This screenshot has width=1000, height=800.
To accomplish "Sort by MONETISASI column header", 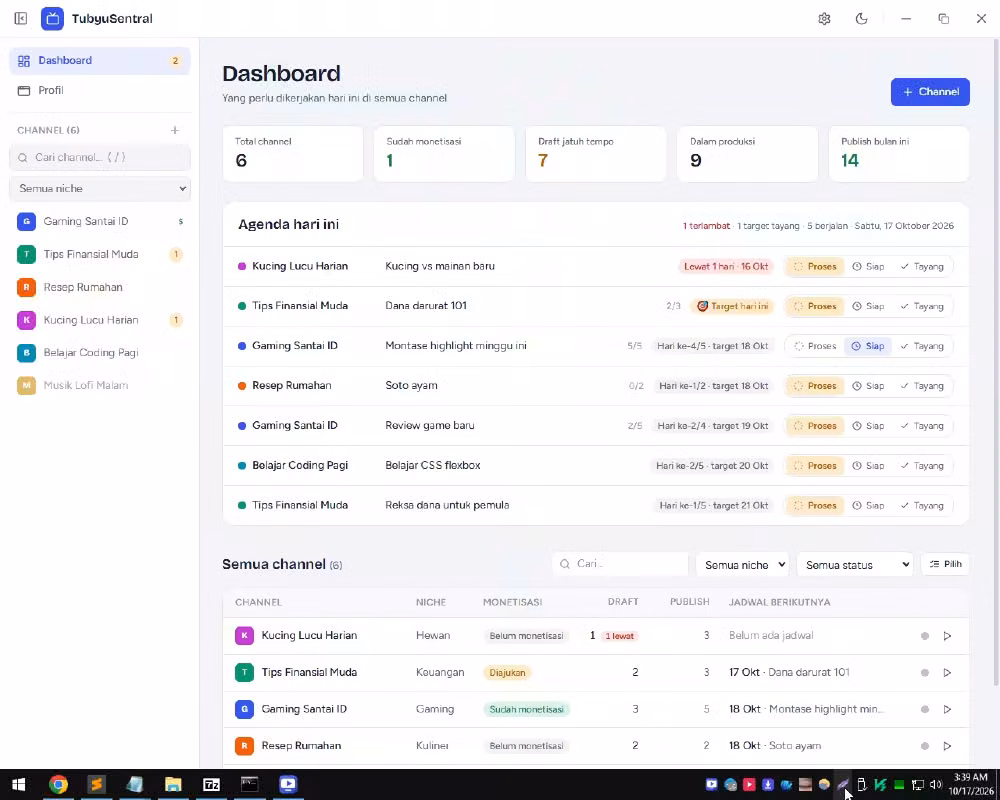I will [x=512, y=602].
